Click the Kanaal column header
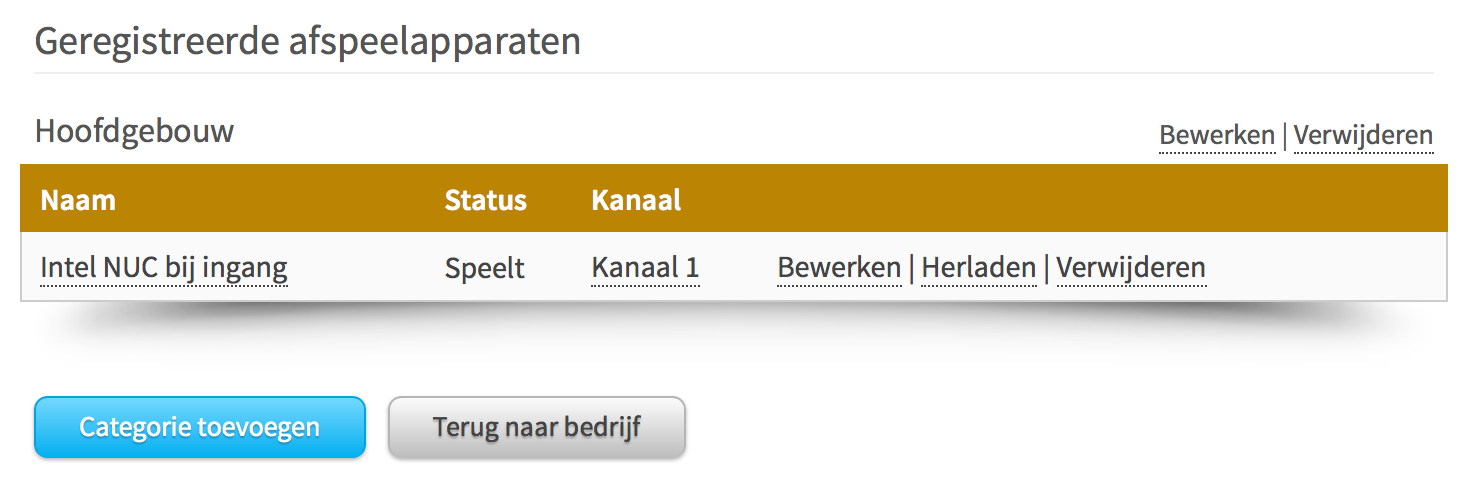Image resolution: width=1474 pixels, height=490 pixels. click(x=636, y=200)
